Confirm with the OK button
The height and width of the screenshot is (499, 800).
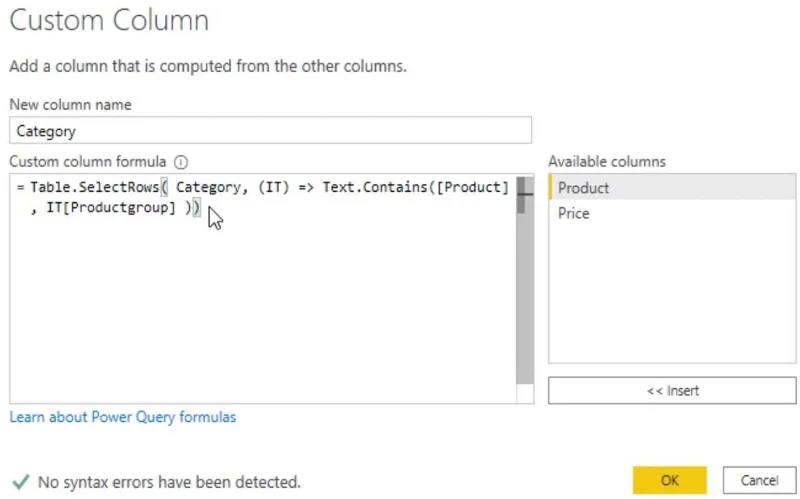[669, 480]
